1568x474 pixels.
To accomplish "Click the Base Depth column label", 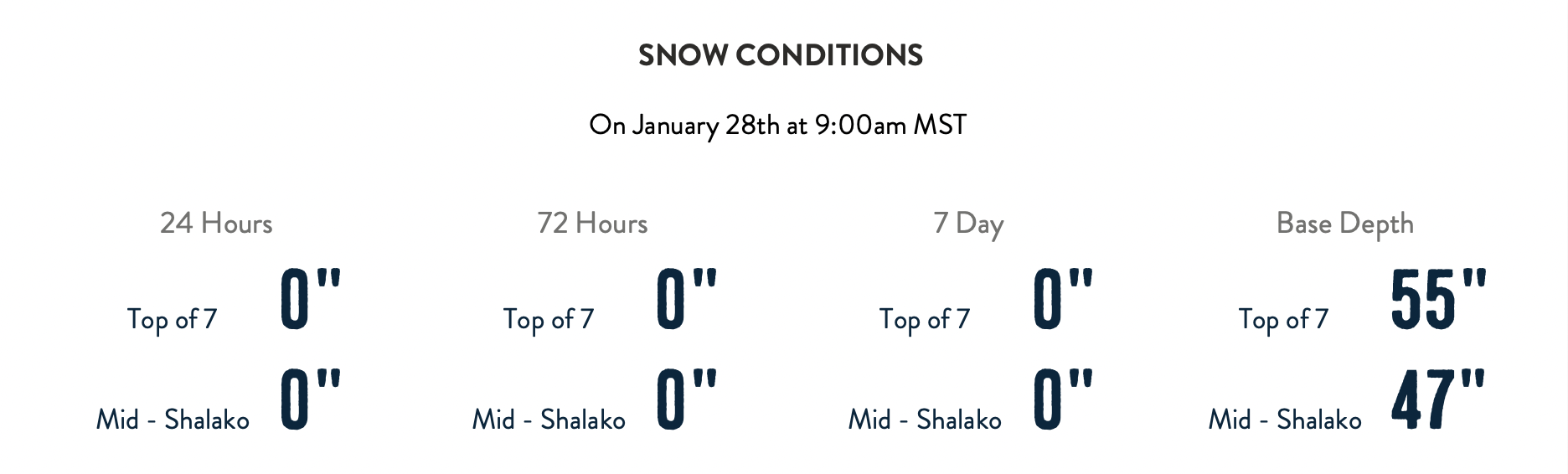I will click(x=1344, y=224).
